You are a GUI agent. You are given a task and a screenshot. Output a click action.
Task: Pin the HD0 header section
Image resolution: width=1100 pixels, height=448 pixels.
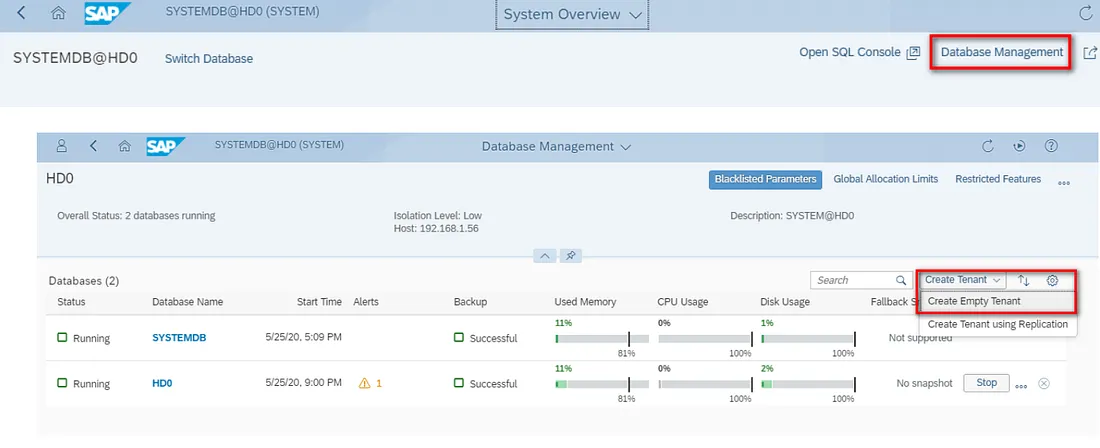(x=570, y=255)
